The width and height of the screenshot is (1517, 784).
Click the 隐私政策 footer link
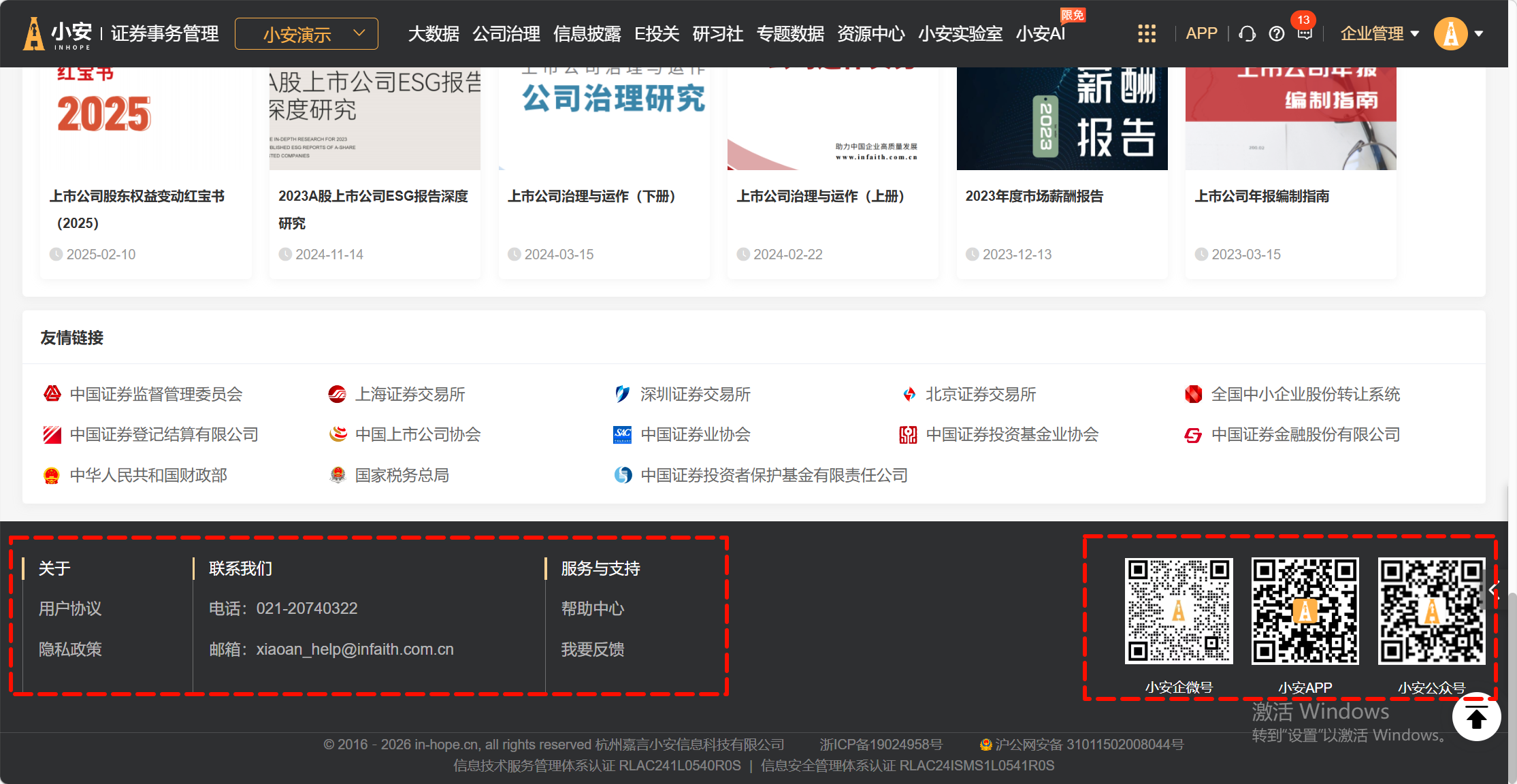(x=70, y=649)
